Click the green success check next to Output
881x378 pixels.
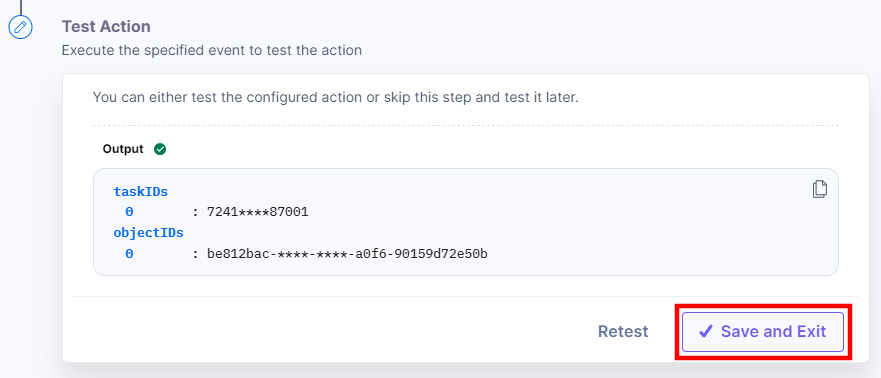coord(160,149)
